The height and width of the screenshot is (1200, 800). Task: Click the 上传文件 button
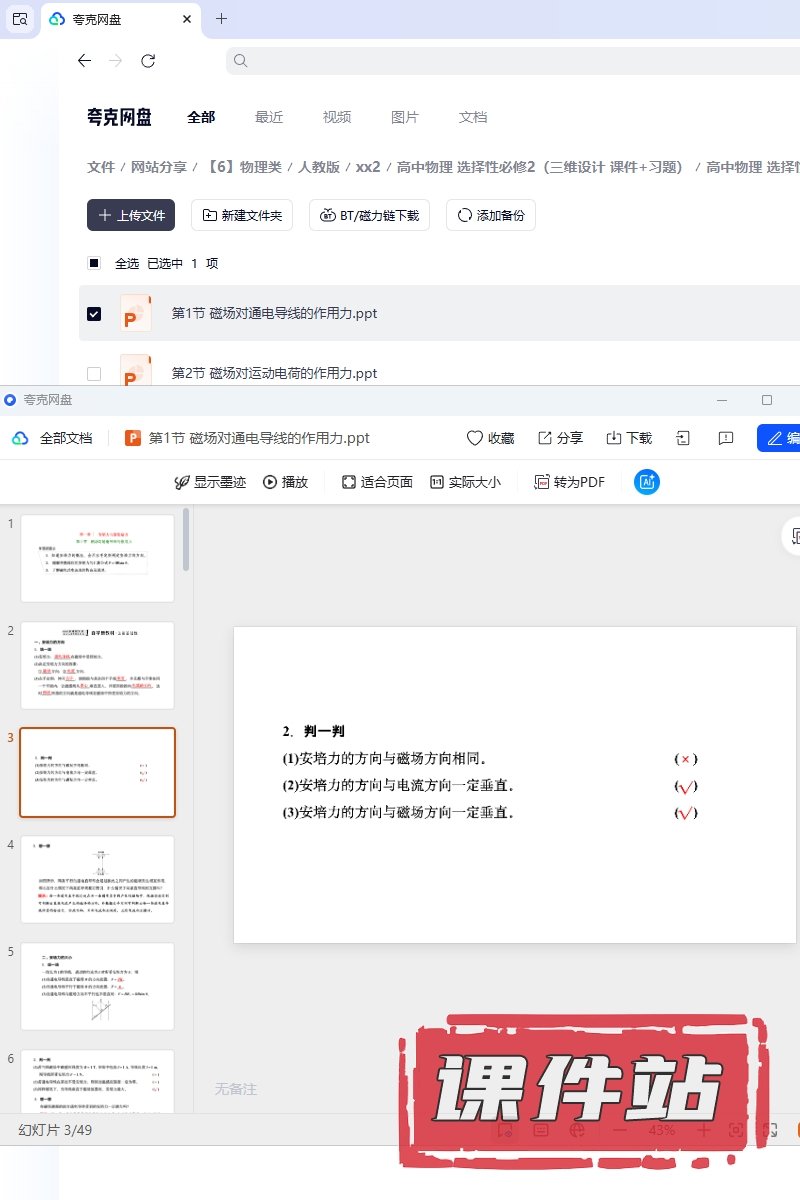(x=131, y=215)
